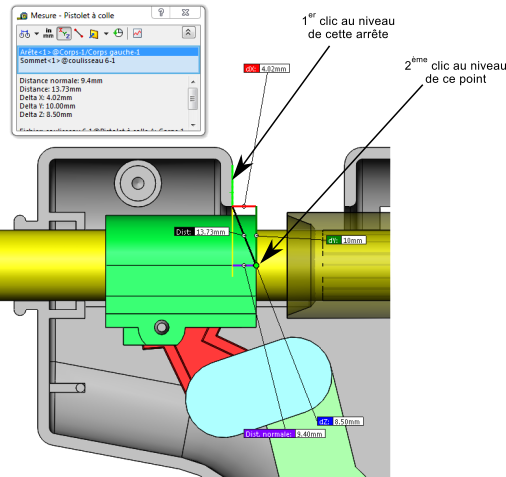Select the pivot hole on the green coulisseau
Viewport: 506px width, 477px height.
162,327
